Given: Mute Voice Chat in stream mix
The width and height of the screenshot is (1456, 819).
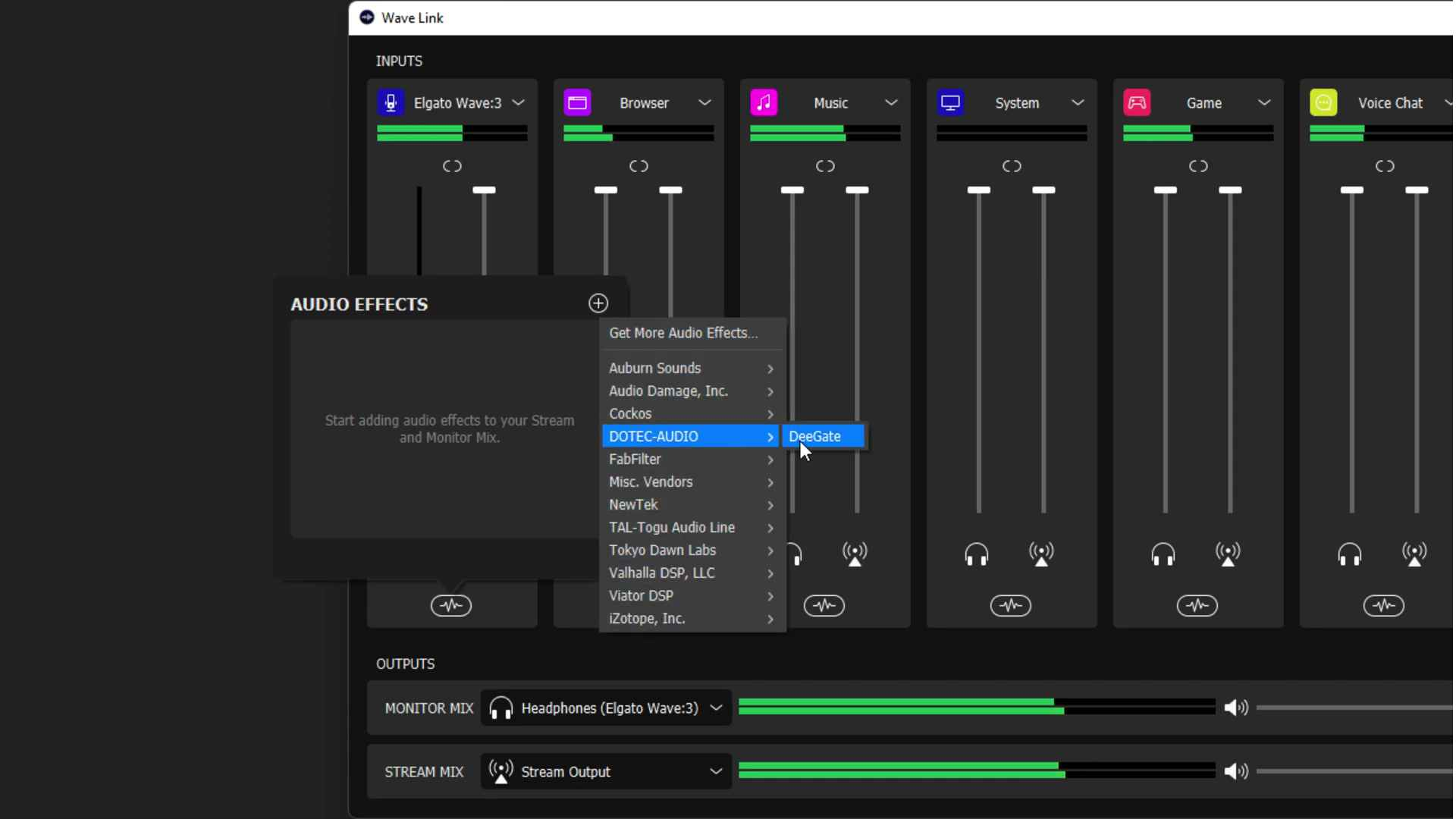Looking at the screenshot, I should coord(1414,554).
